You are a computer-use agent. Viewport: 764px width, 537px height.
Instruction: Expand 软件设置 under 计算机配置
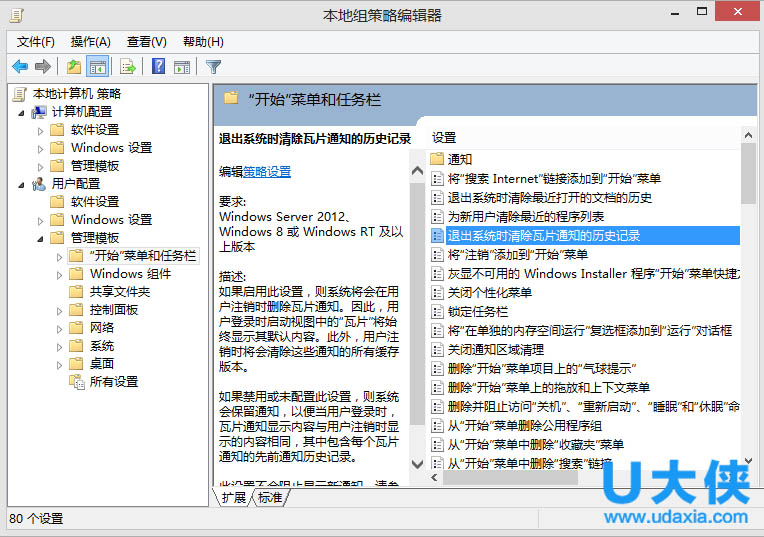tap(40, 131)
